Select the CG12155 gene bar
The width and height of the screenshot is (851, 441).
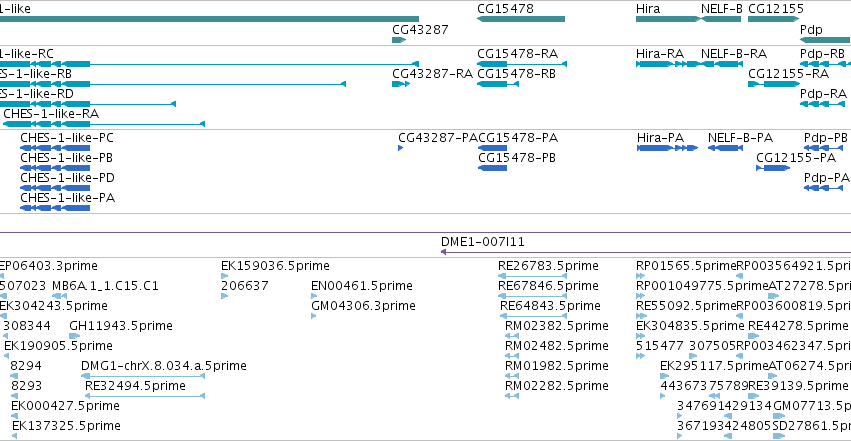tap(773, 19)
